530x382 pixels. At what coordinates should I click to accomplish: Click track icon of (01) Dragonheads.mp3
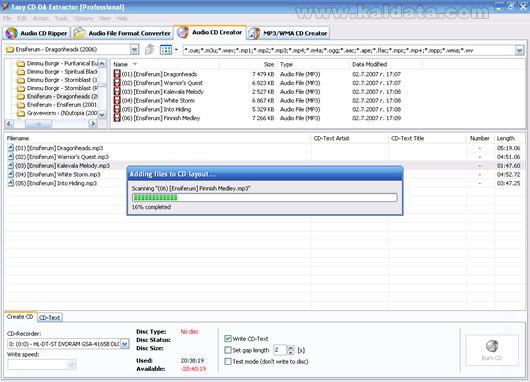click(11, 148)
